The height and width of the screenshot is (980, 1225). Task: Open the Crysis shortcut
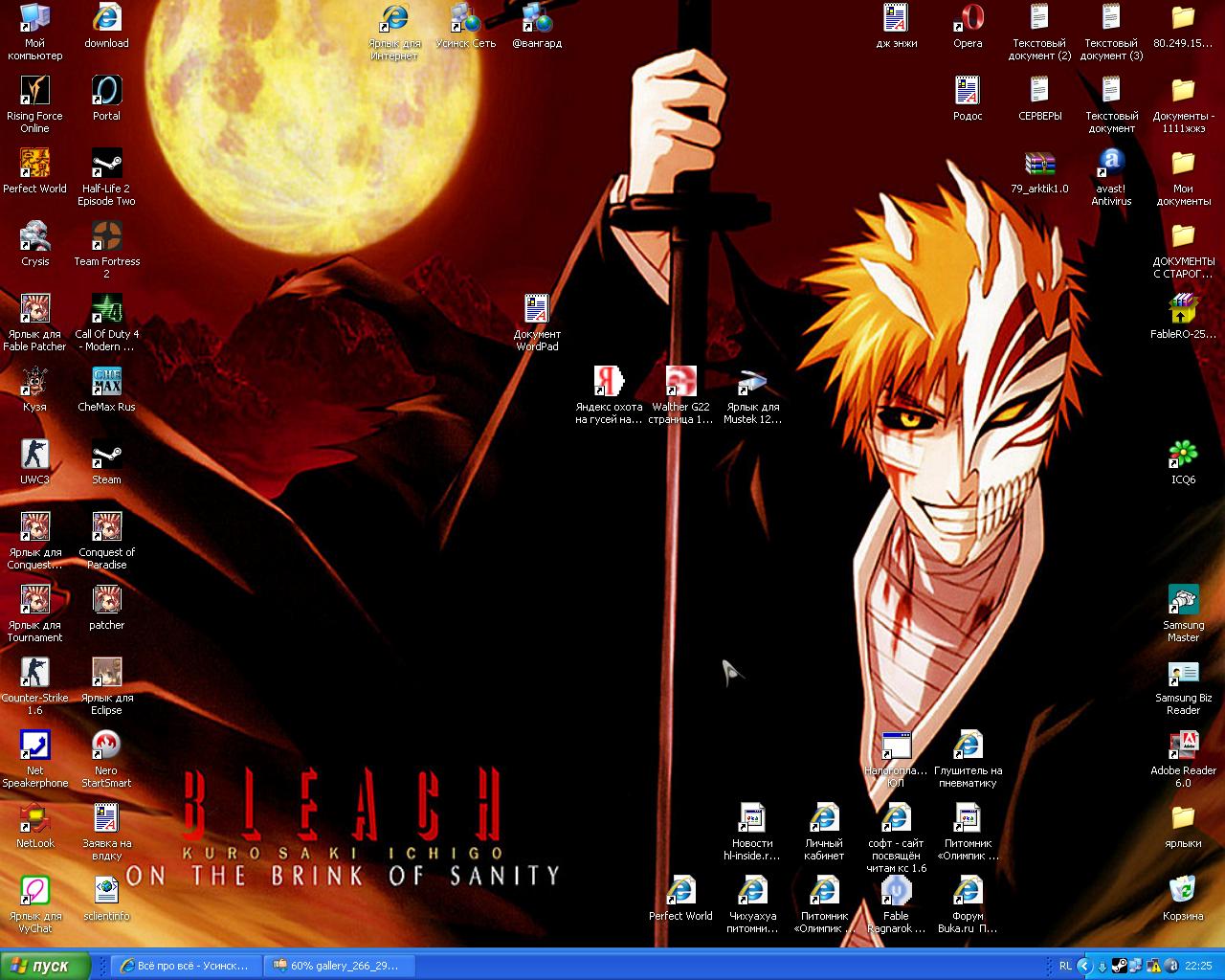34,237
